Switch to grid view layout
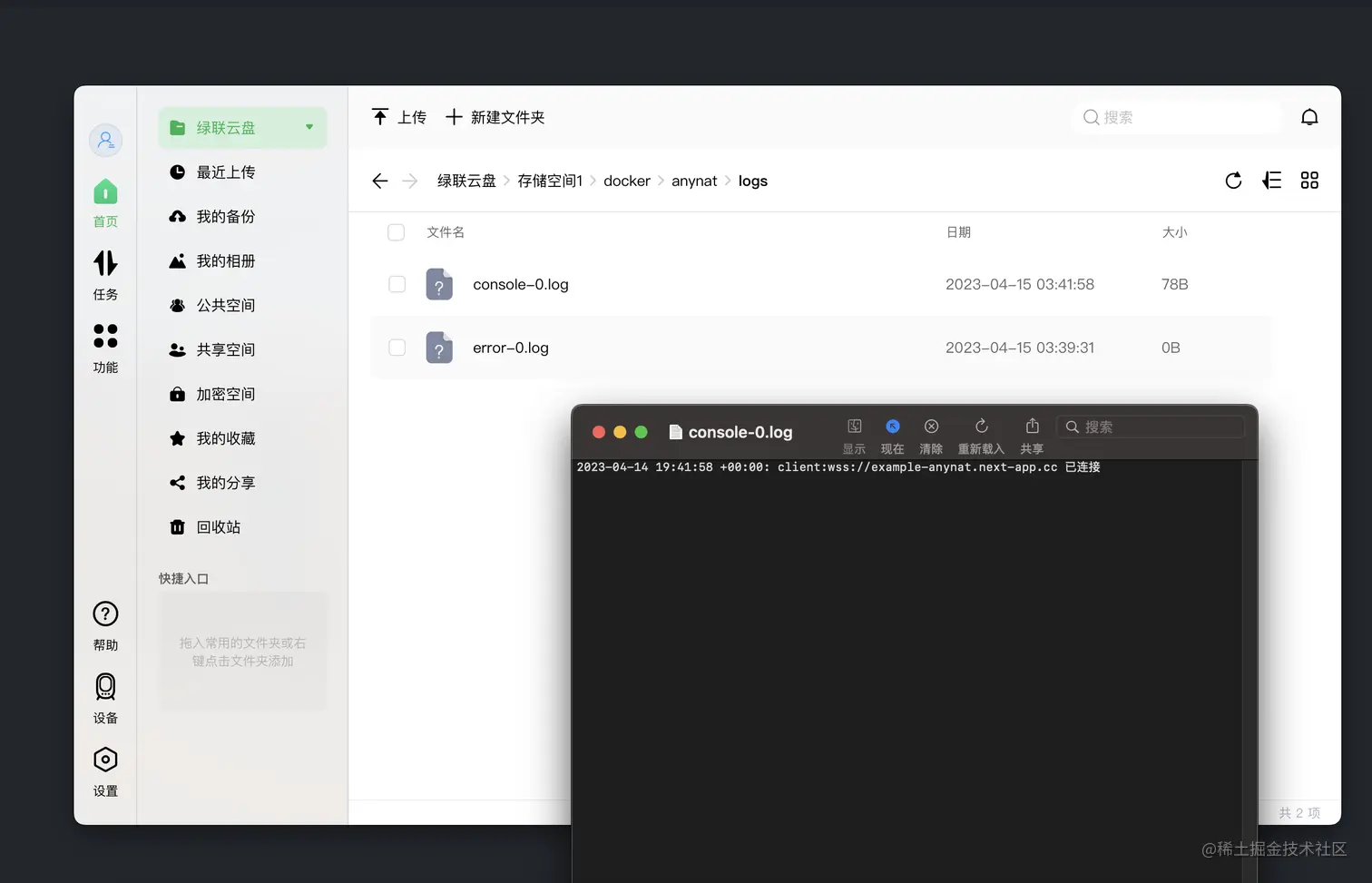The width and height of the screenshot is (1372, 883). click(1309, 181)
